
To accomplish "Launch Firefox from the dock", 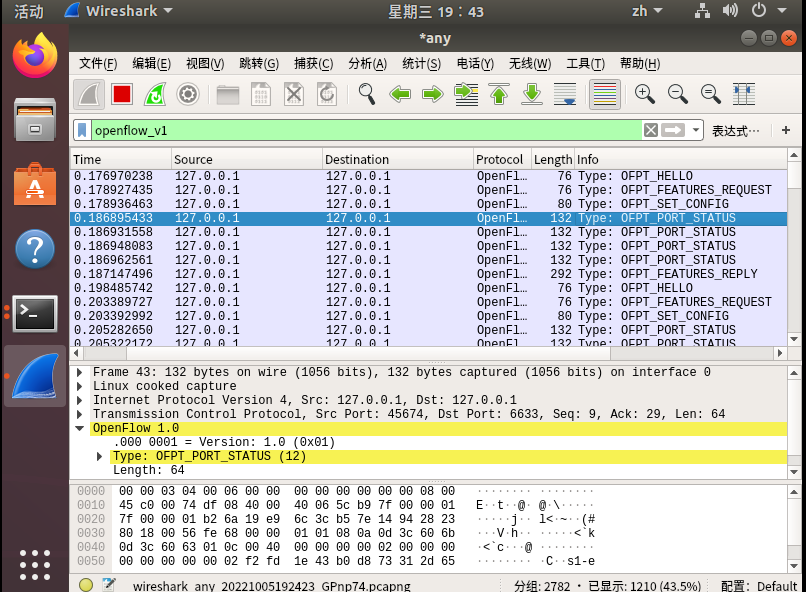I will [x=35, y=56].
